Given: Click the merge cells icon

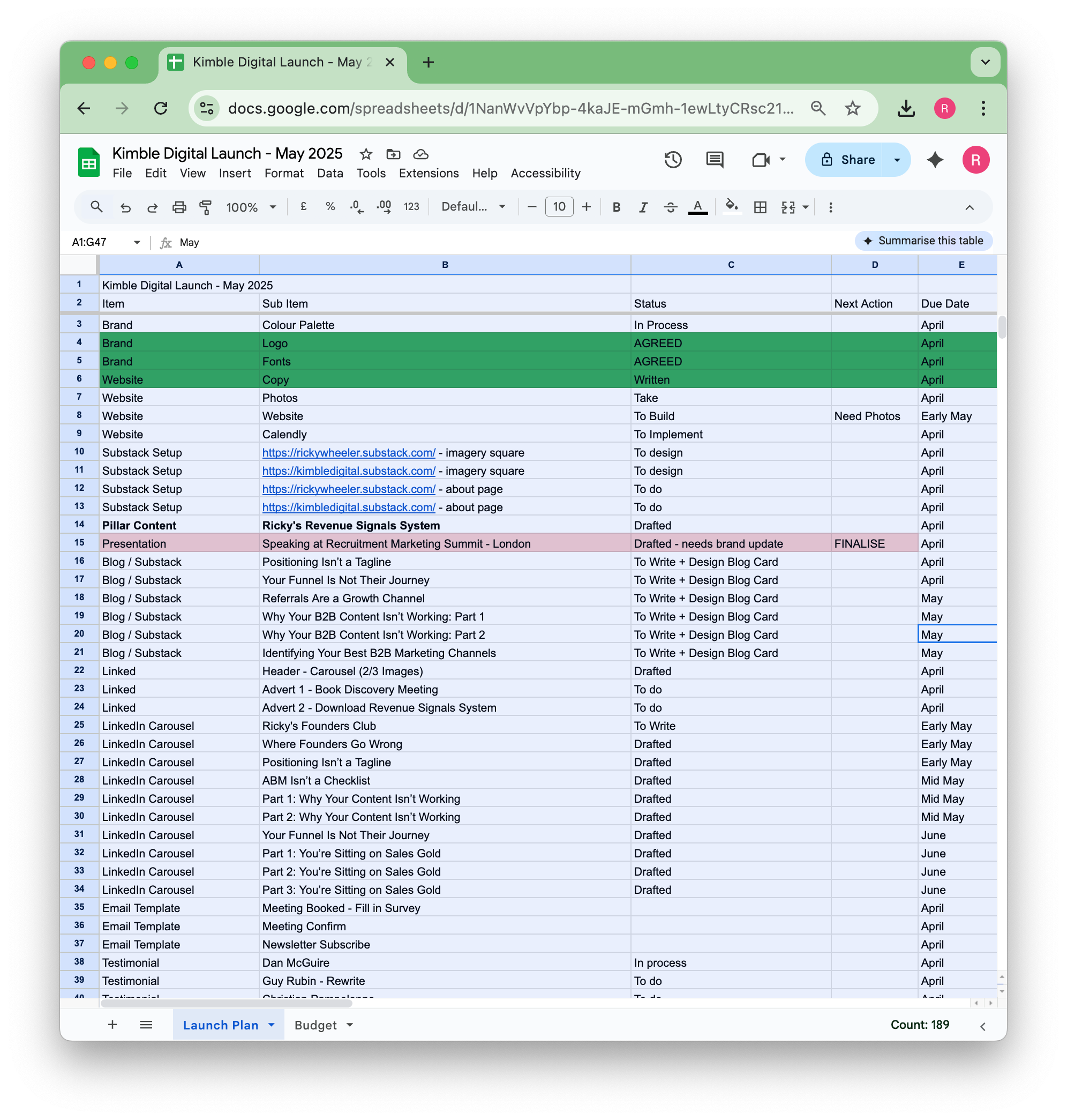Looking at the screenshot, I should point(788,207).
